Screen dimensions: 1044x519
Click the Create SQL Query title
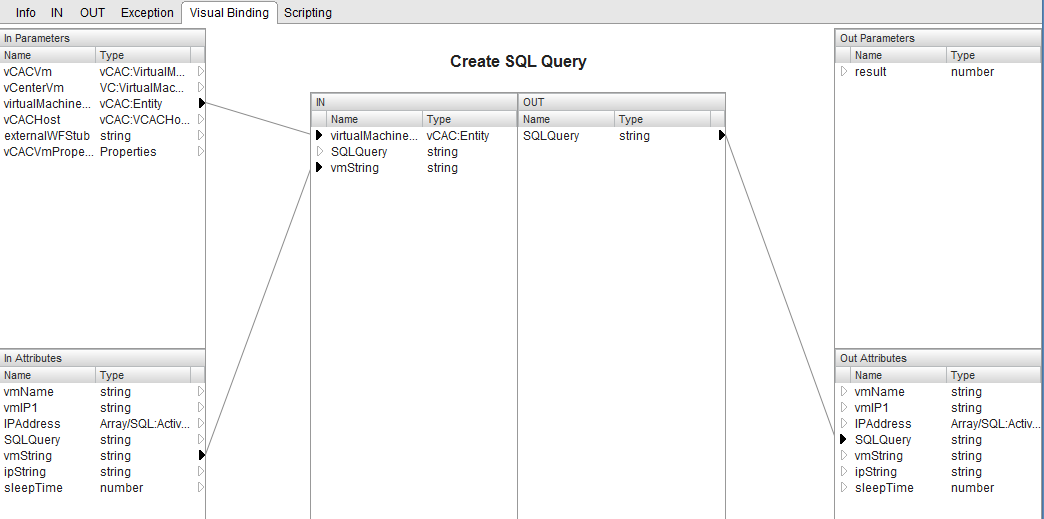click(x=518, y=62)
